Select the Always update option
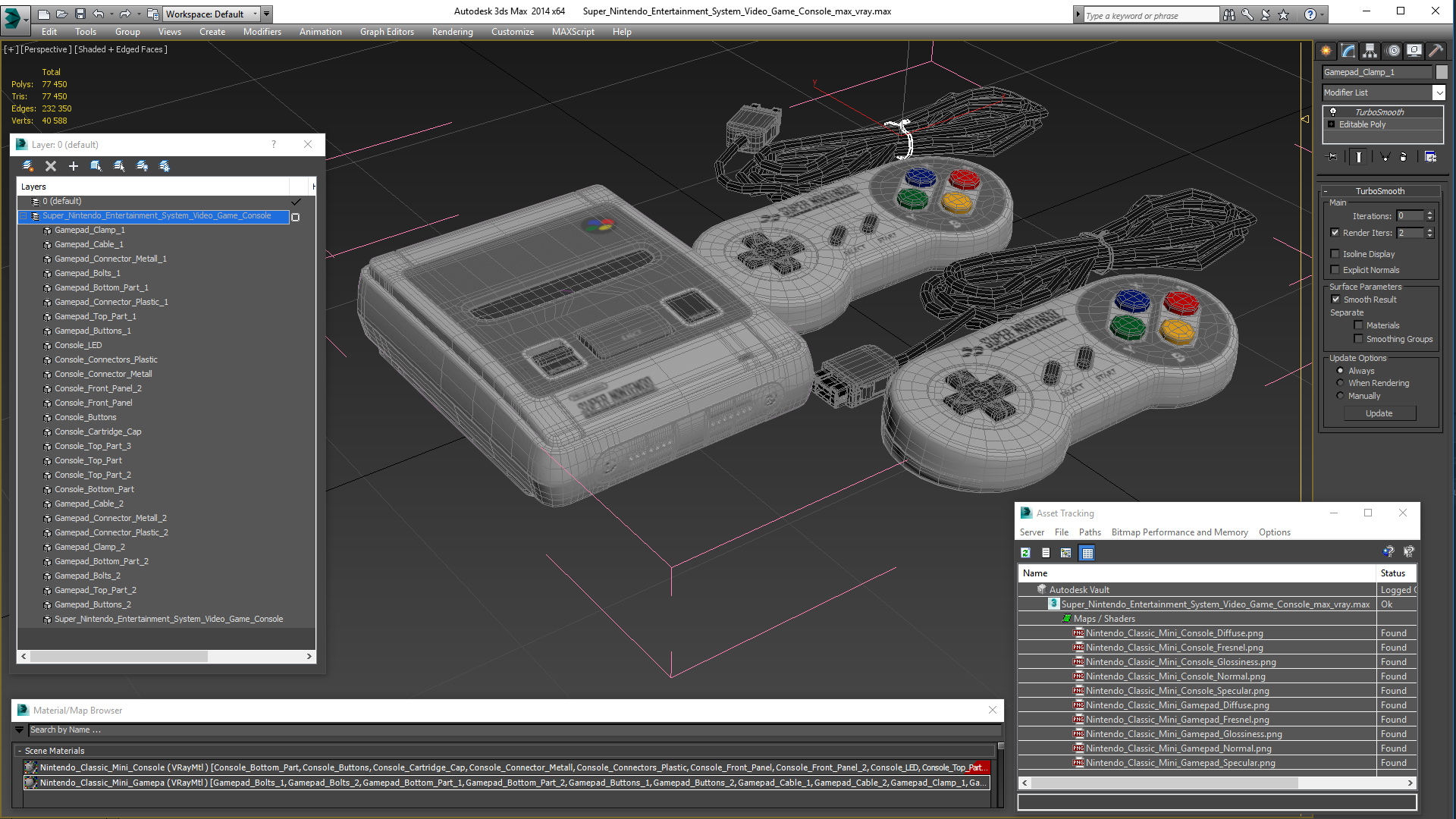Screen dimensions: 1456x819 tap(1340, 371)
